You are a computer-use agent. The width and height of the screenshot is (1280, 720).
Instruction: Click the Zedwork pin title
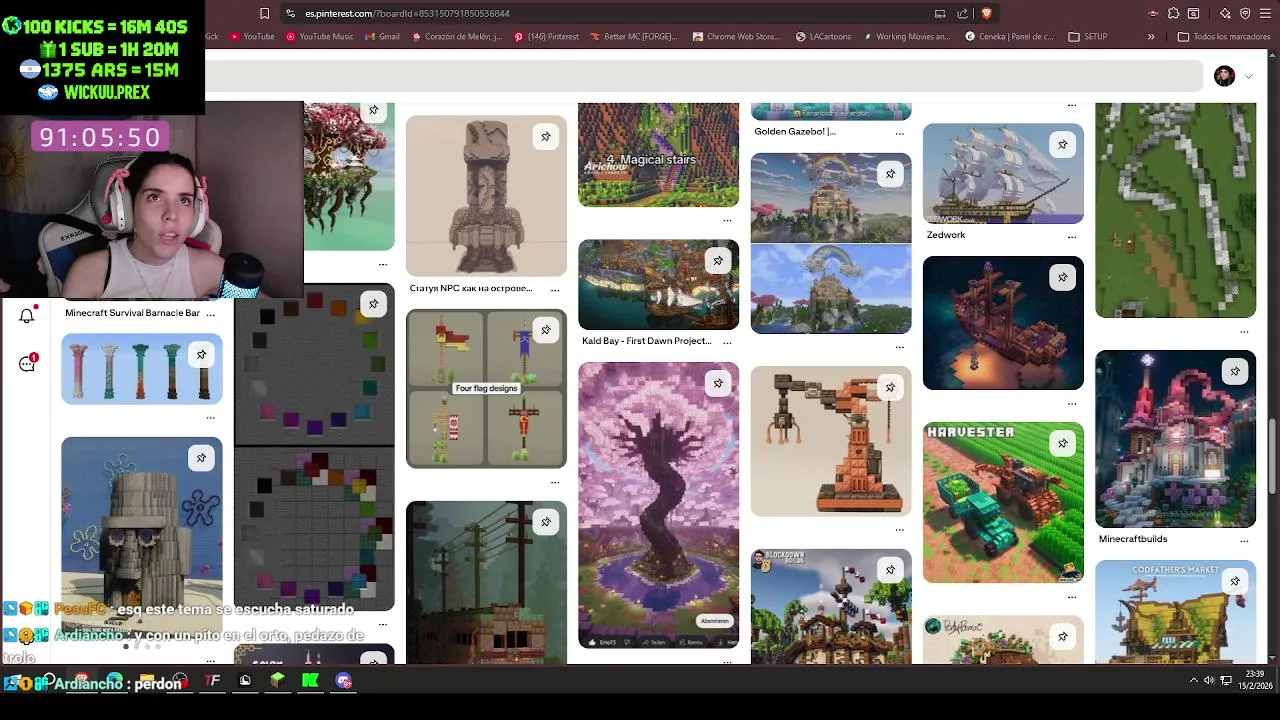click(x=946, y=235)
